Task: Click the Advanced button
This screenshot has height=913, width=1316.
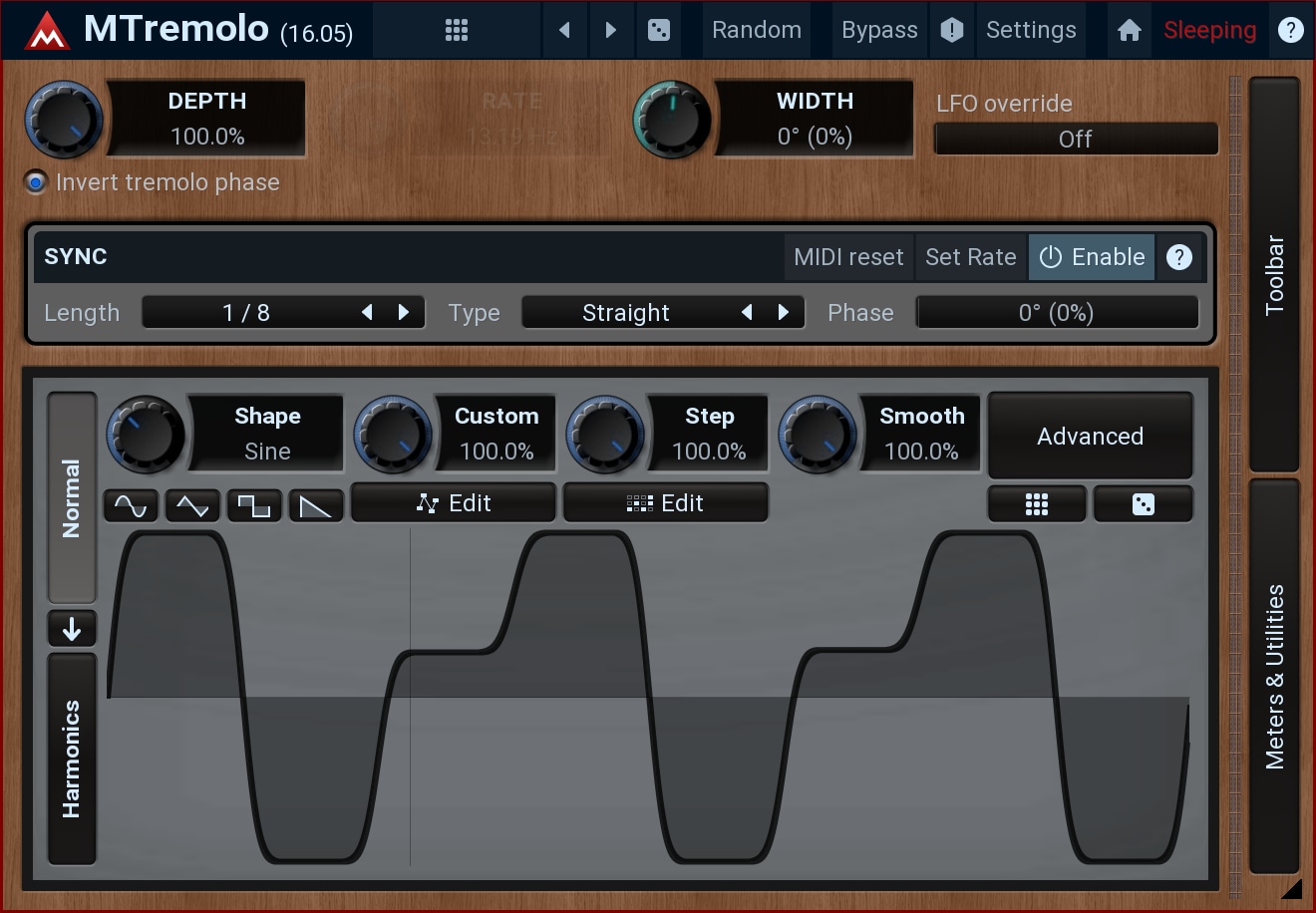Action: 1091,437
